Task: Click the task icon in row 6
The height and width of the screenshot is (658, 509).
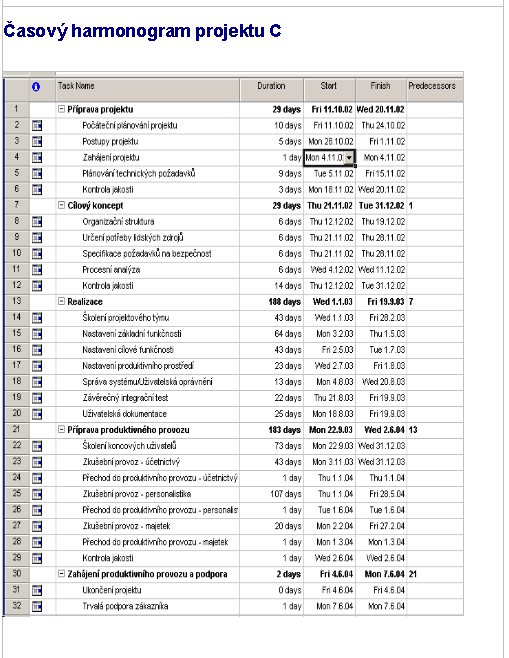Action: coord(37,189)
